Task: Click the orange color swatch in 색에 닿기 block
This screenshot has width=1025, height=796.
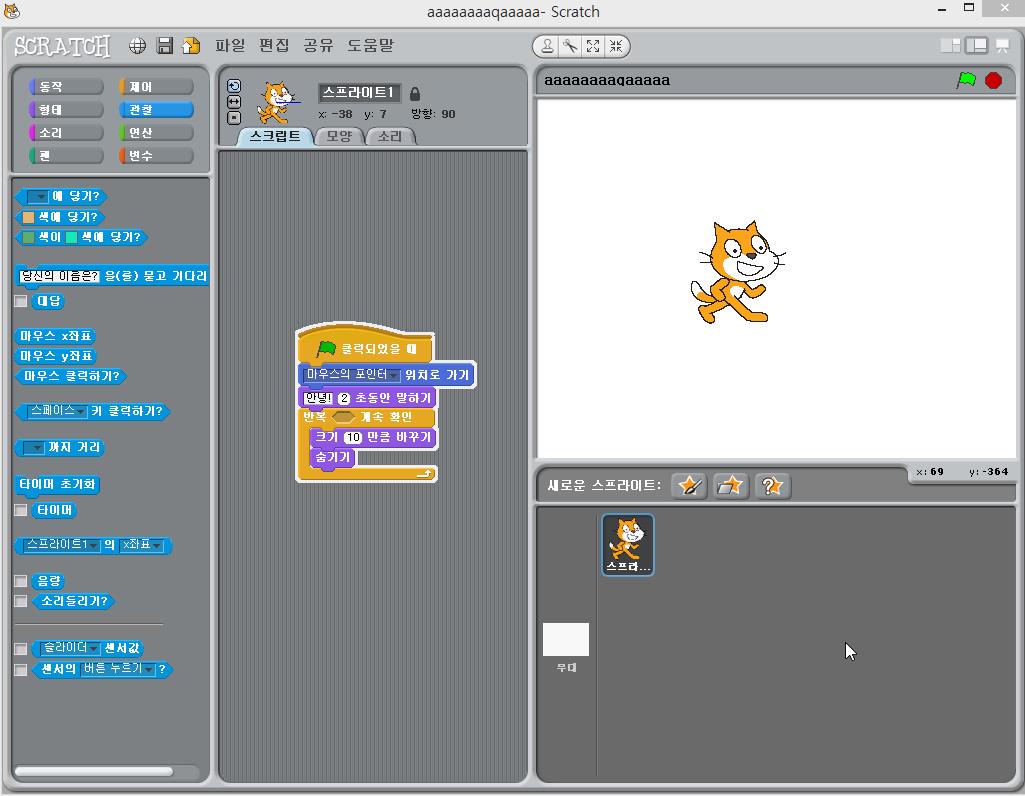Action: pyautogui.click(x=28, y=217)
